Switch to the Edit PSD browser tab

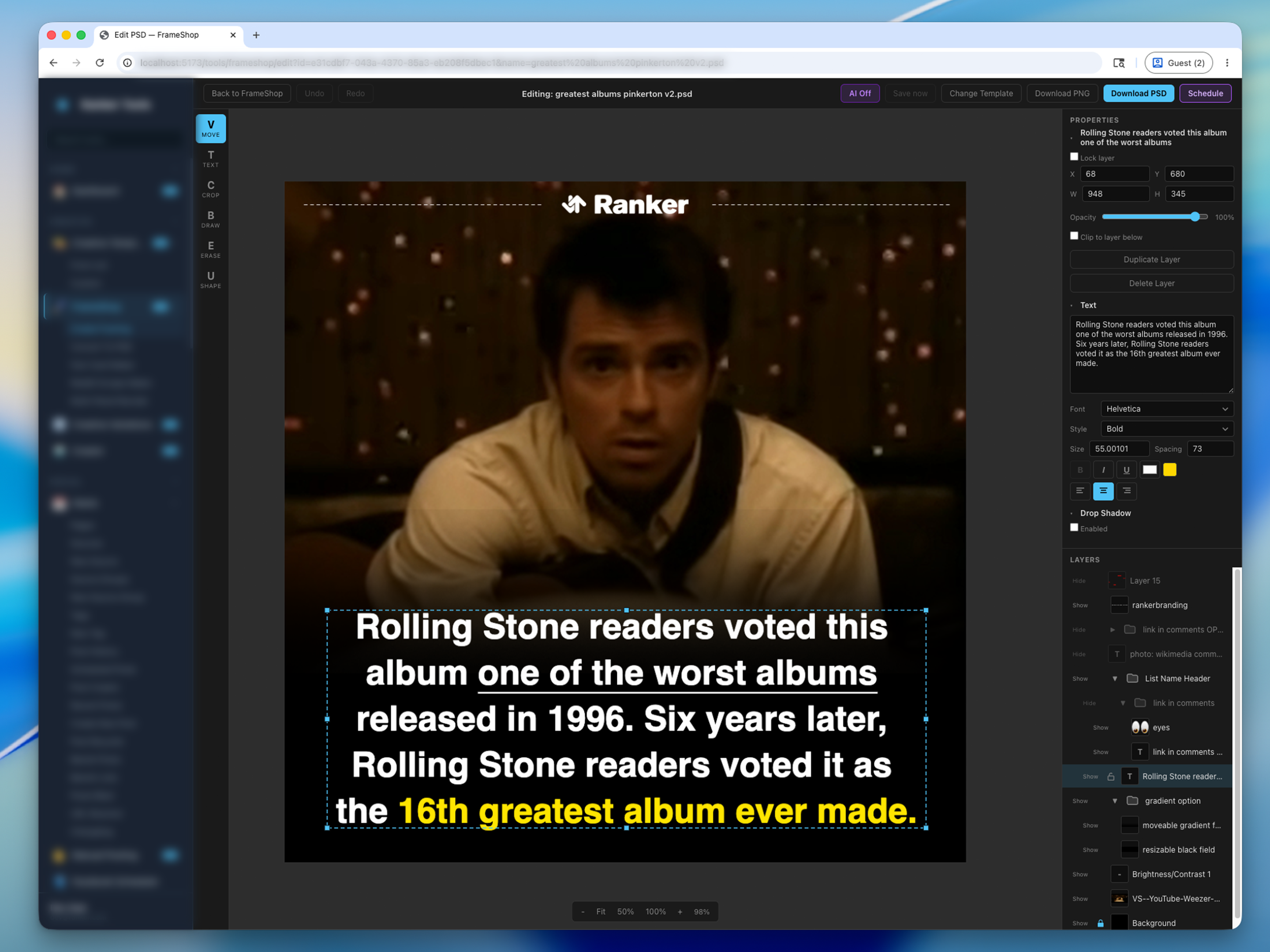click(168, 35)
